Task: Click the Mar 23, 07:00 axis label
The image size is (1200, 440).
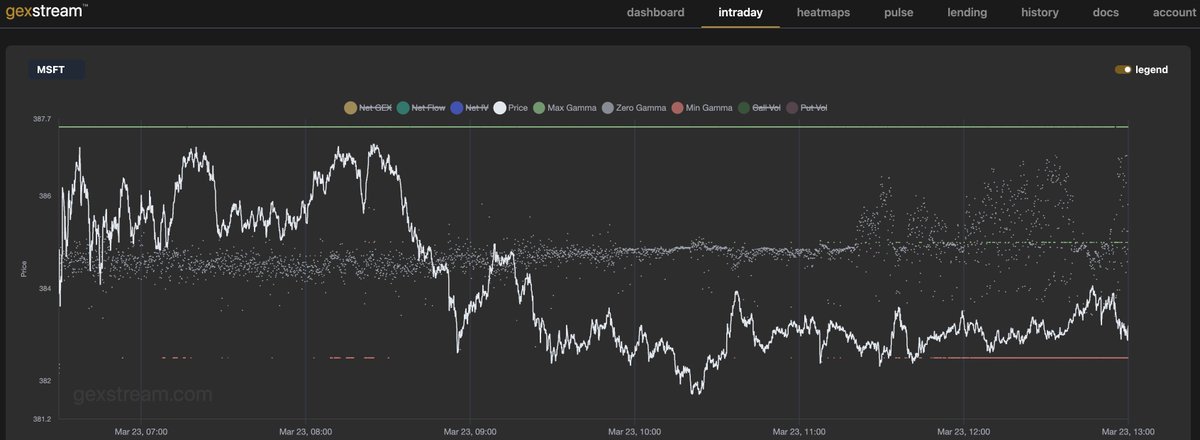Action: [x=141, y=432]
